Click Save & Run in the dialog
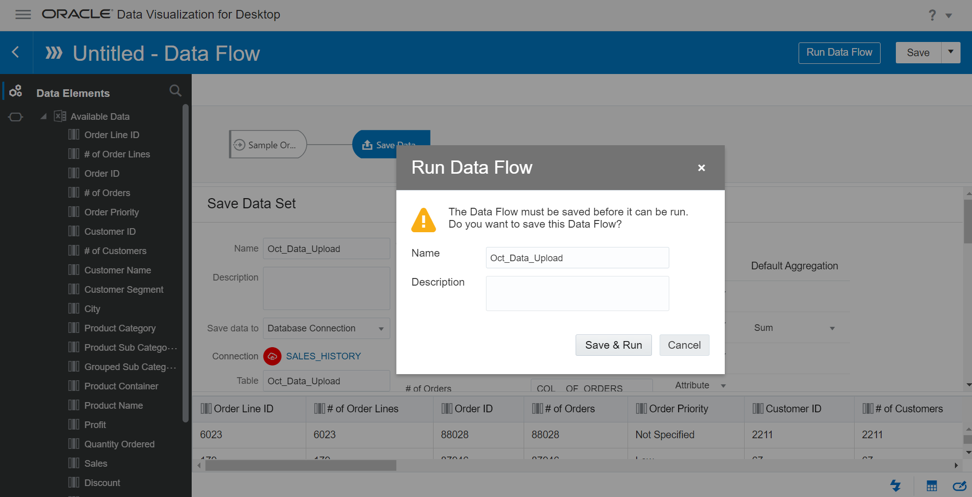Screen dimensions: 972x497 [613, 345]
